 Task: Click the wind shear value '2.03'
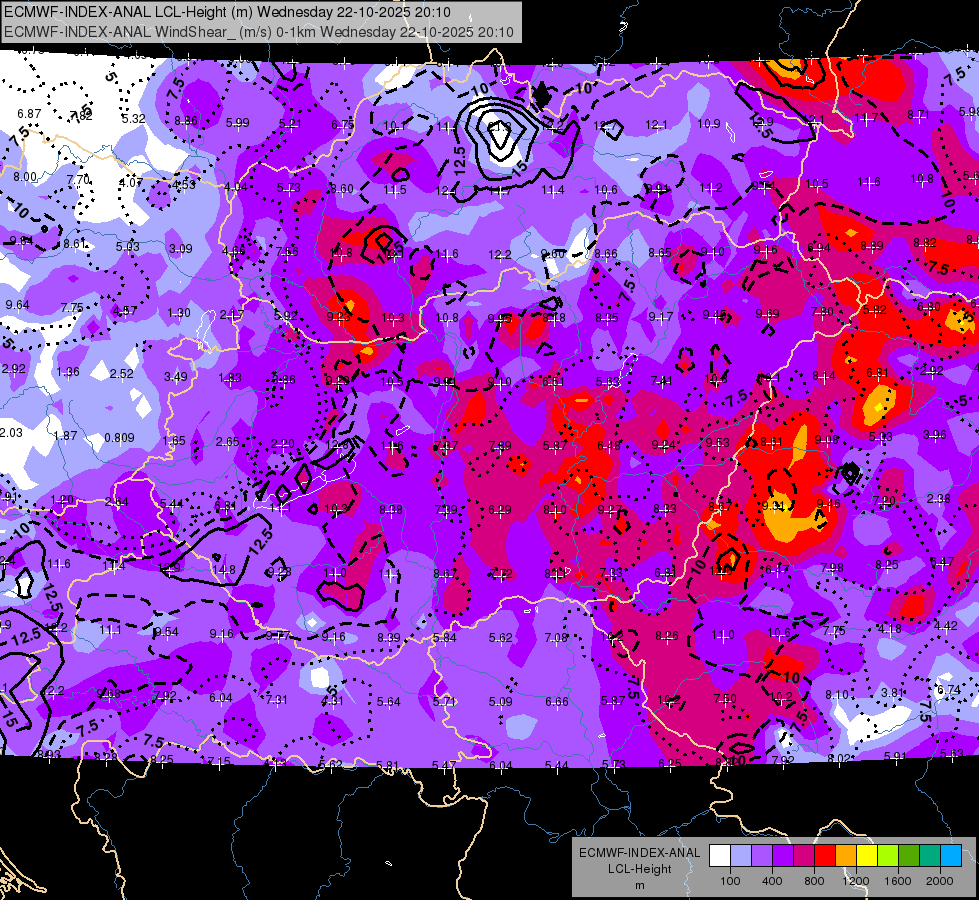click(11, 433)
